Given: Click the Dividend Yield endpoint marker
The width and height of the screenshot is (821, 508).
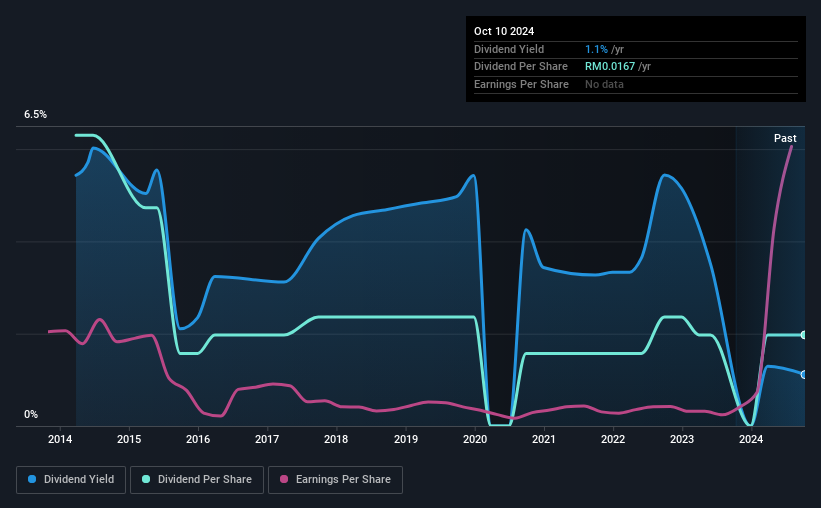Looking at the screenshot, I should [x=804, y=374].
